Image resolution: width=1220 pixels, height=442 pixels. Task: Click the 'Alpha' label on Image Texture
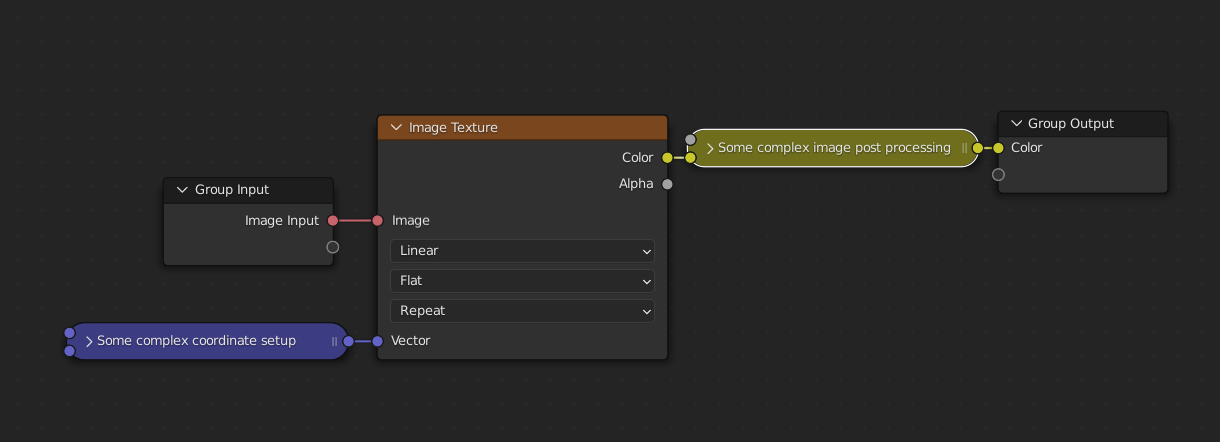click(636, 184)
